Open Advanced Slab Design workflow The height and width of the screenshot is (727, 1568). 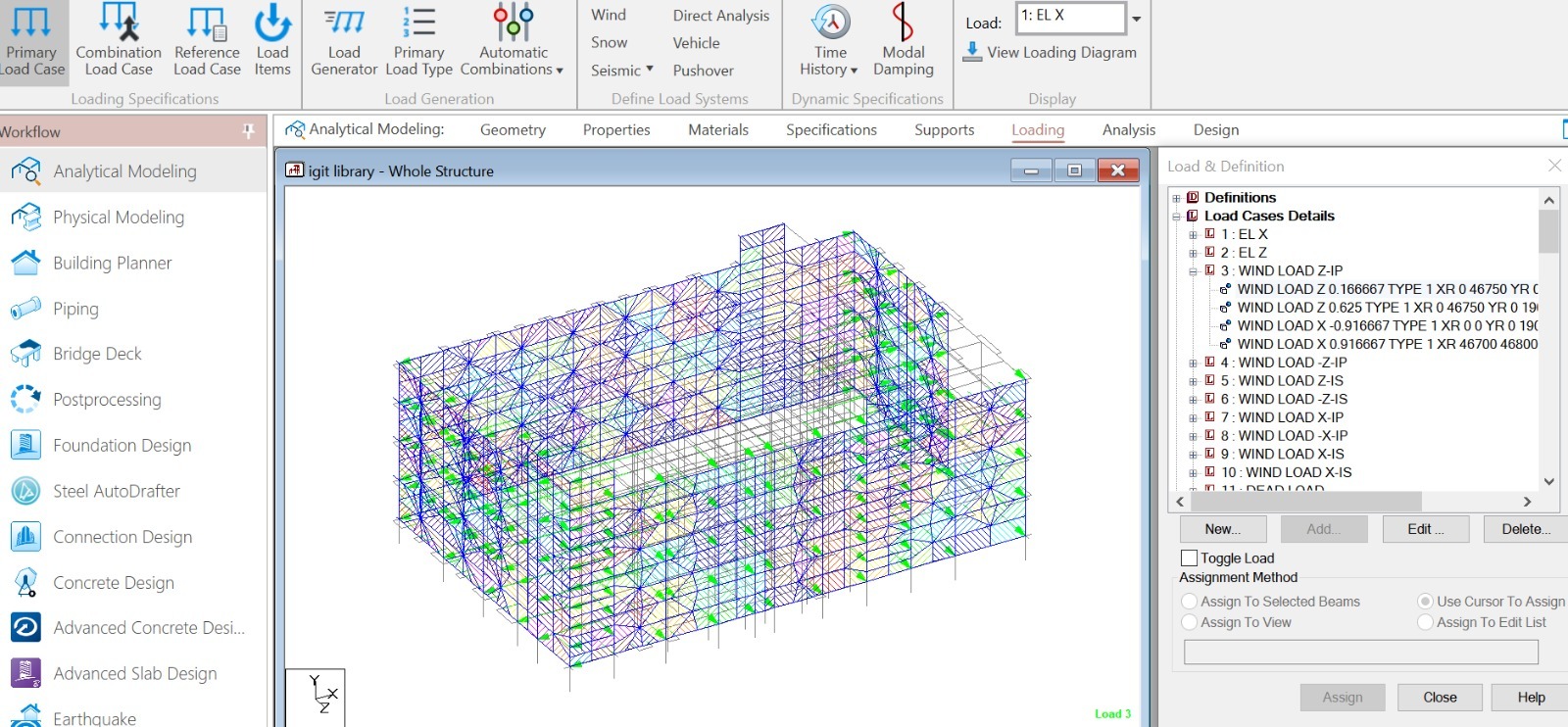click(133, 673)
